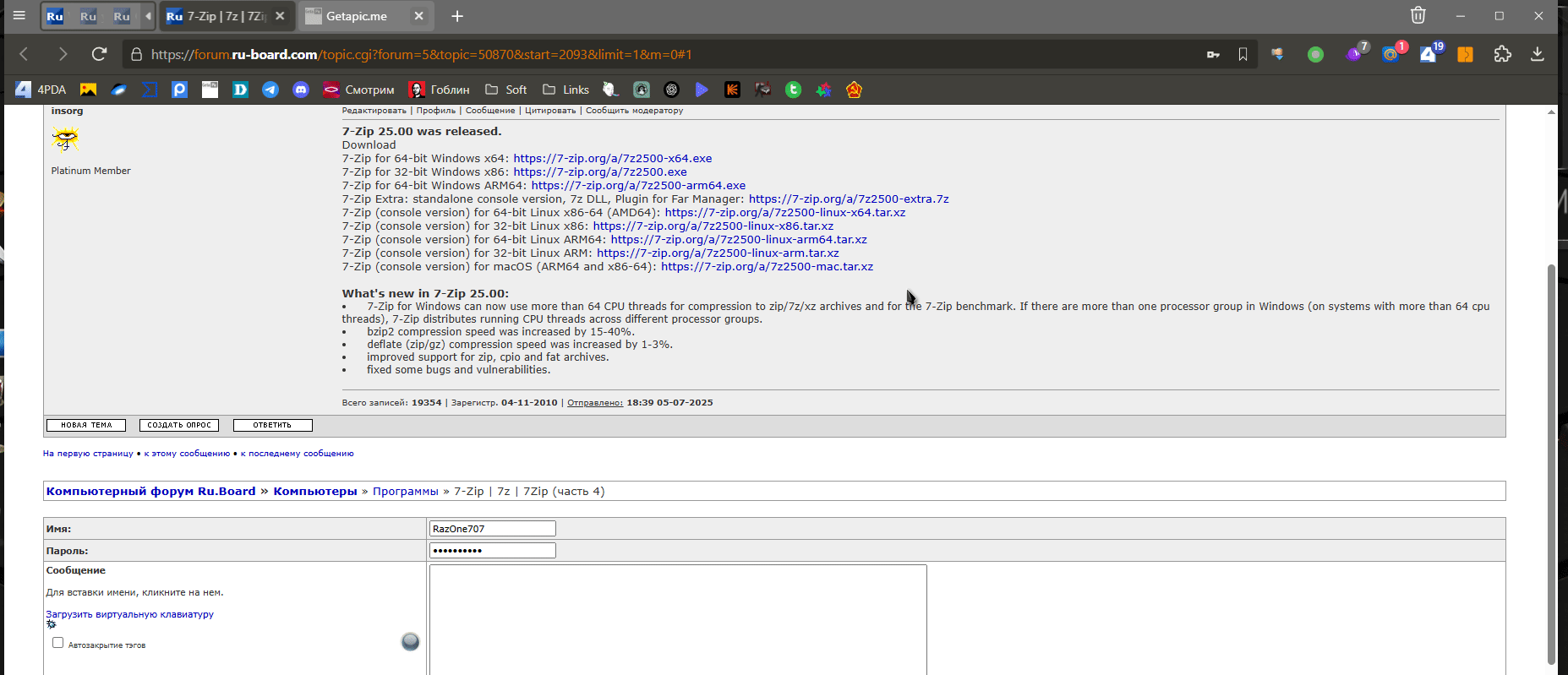Click the СОЗДАТЬ ОПРОС button
The image size is (1568, 675).
(x=179, y=425)
